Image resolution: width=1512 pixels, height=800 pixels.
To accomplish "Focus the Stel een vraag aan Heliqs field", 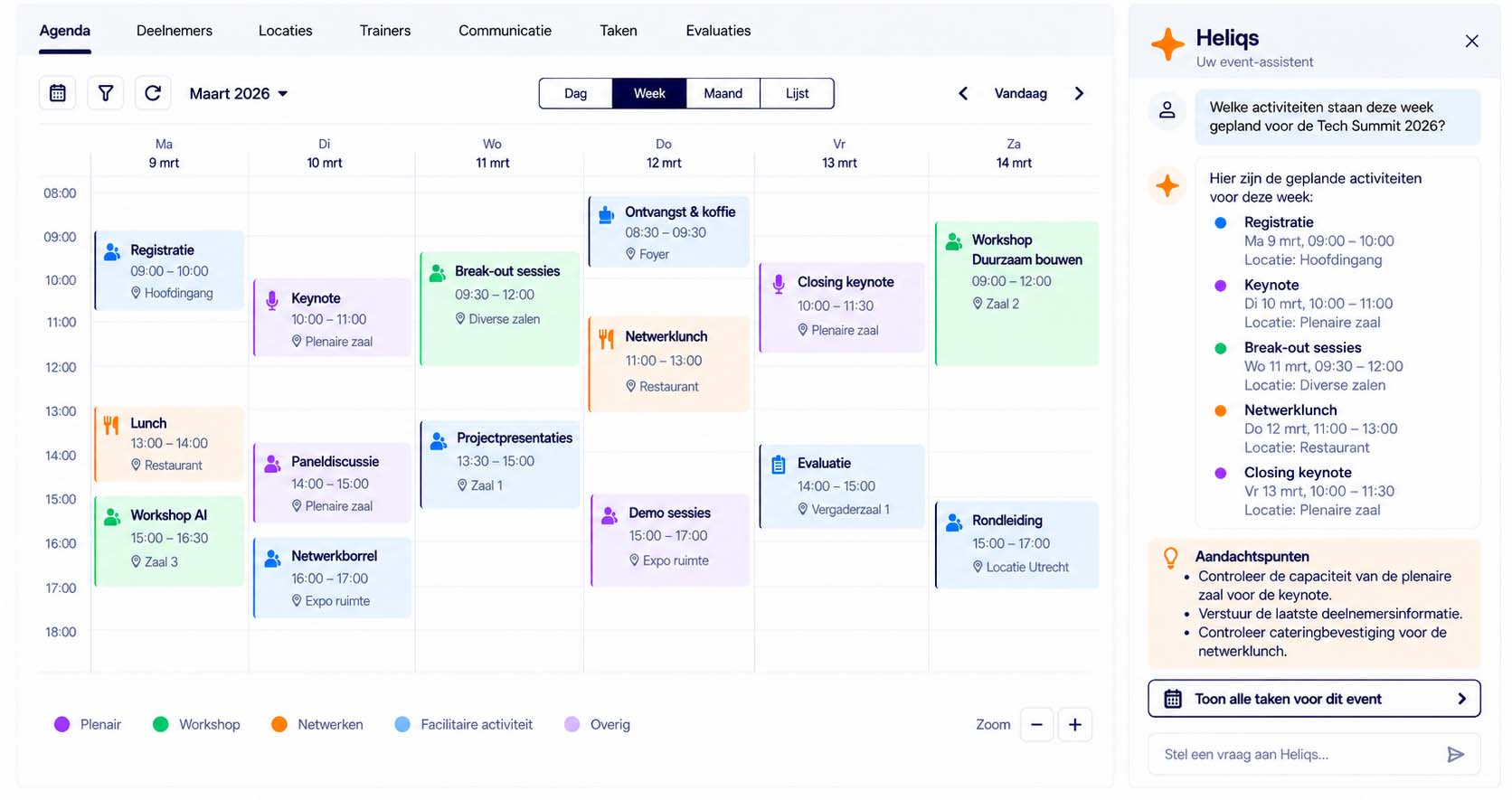I will pos(1314,755).
